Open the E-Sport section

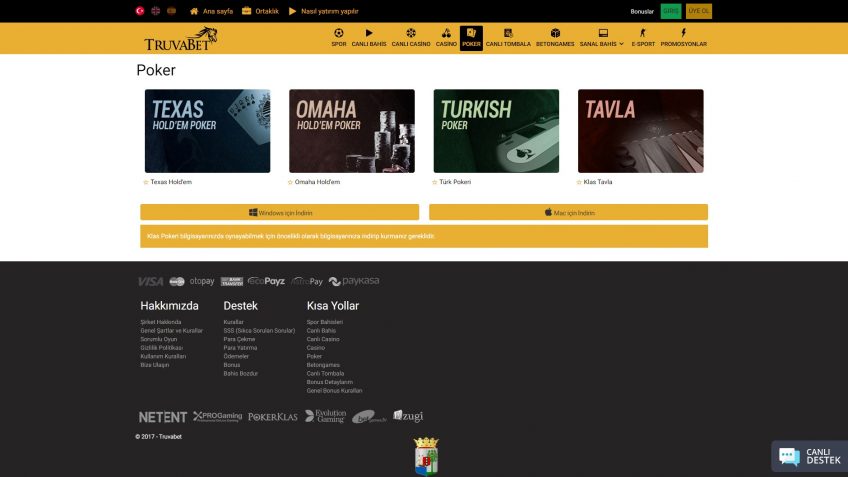(x=643, y=38)
